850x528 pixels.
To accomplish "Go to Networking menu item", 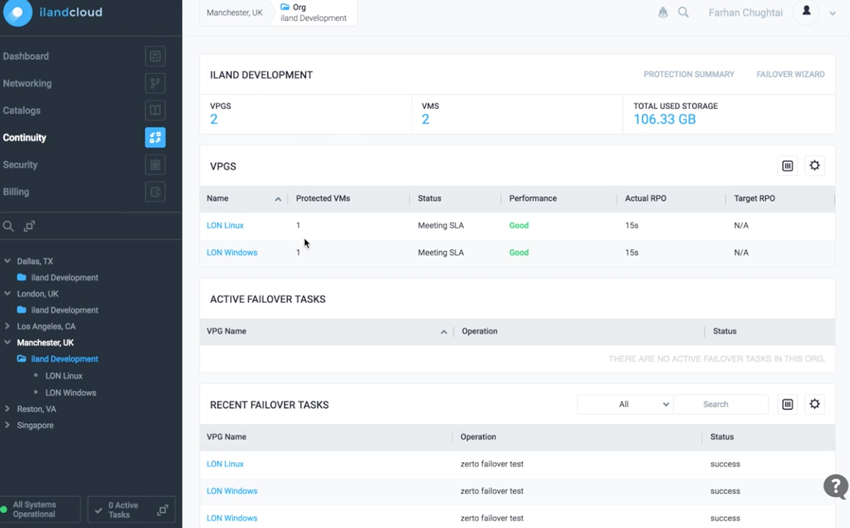I will click(x=27, y=83).
